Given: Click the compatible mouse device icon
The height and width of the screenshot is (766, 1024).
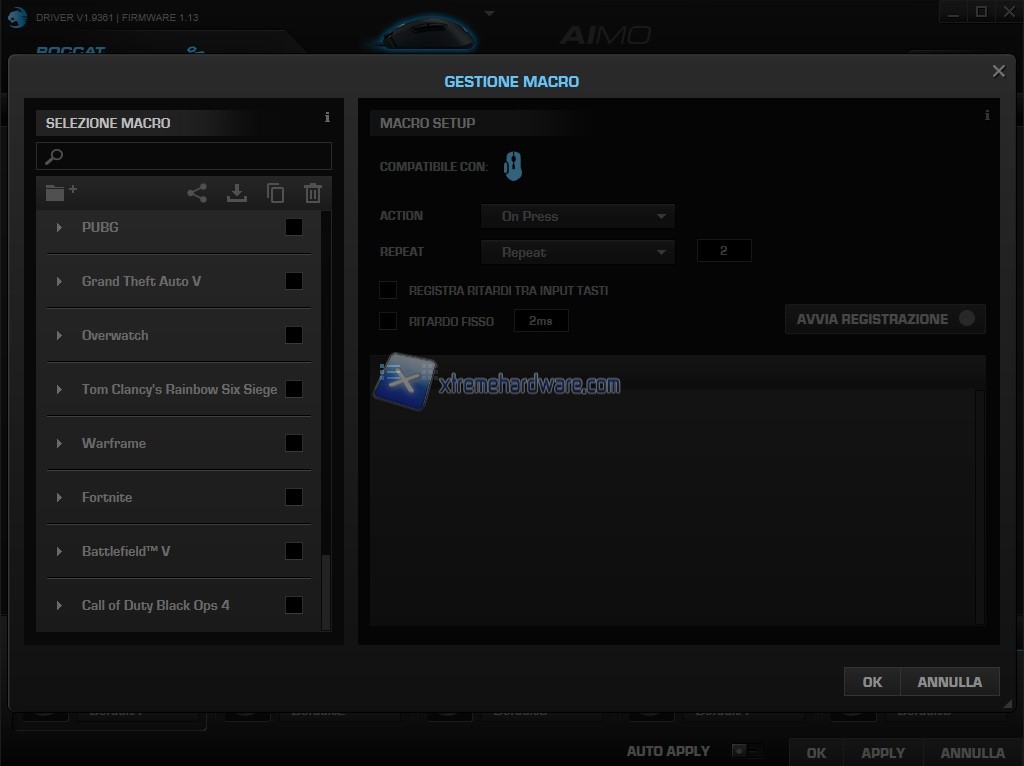Looking at the screenshot, I should click(x=513, y=166).
